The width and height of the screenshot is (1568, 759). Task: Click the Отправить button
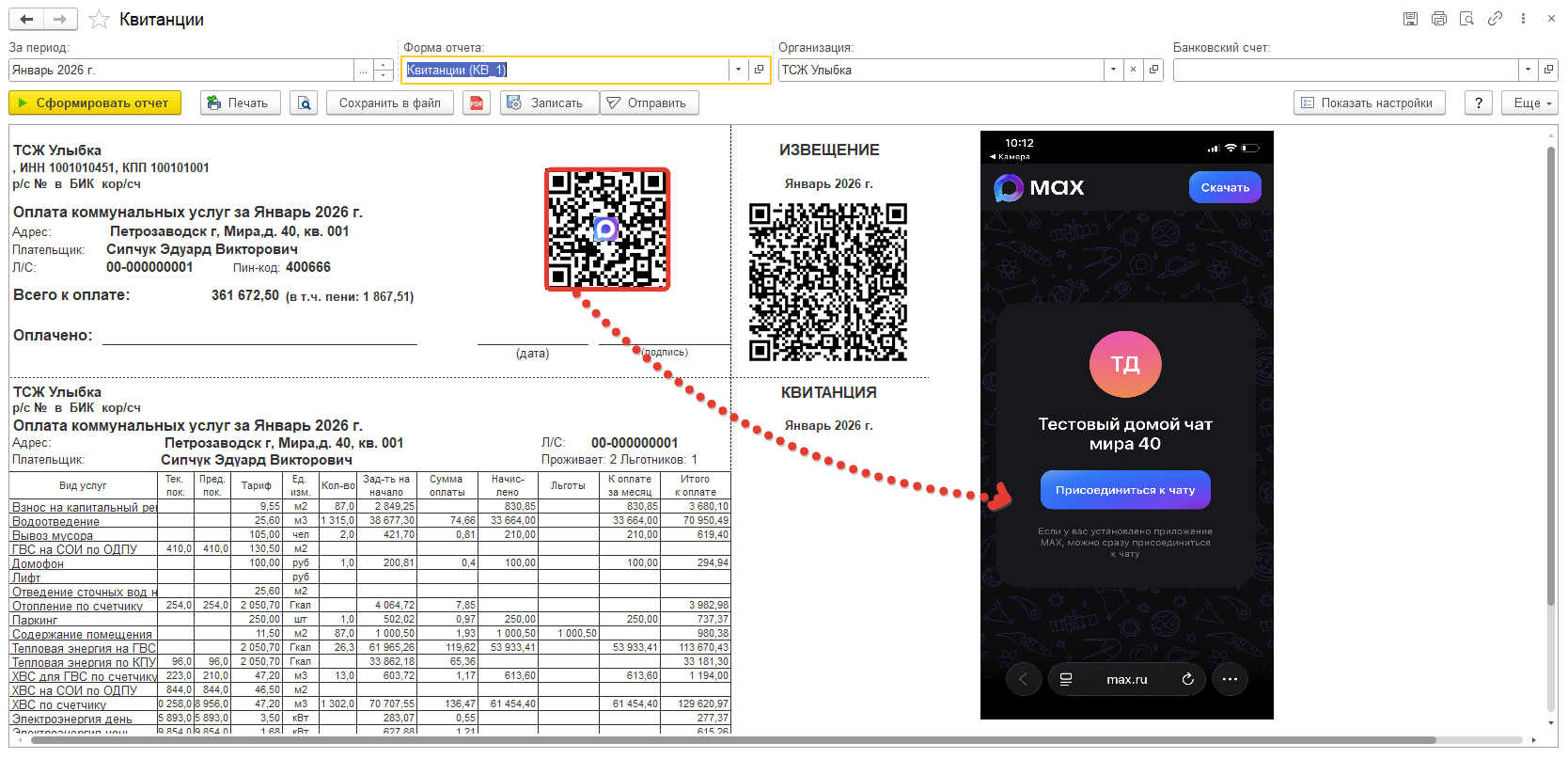[649, 103]
